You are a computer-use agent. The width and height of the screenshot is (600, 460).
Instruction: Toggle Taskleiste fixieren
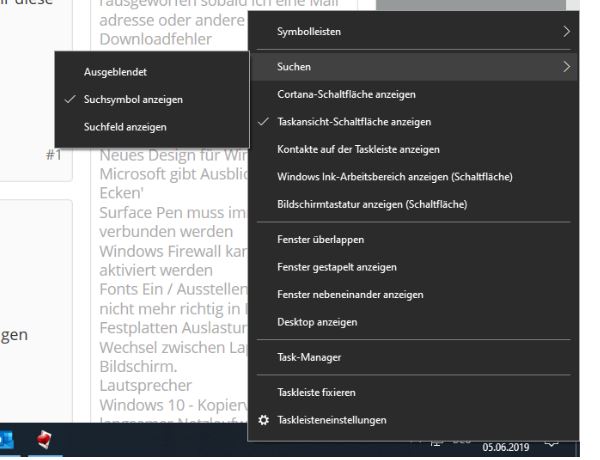coord(415,393)
